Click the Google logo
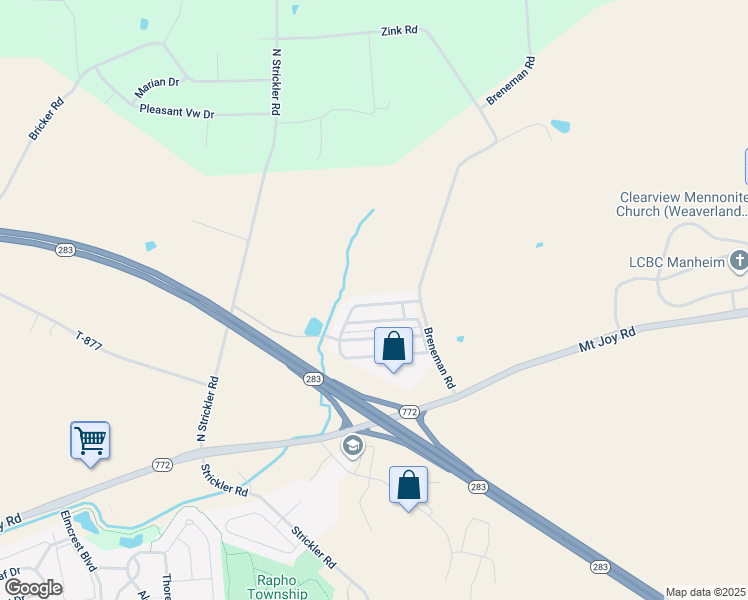This screenshot has width=748, height=600. (x=33, y=588)
